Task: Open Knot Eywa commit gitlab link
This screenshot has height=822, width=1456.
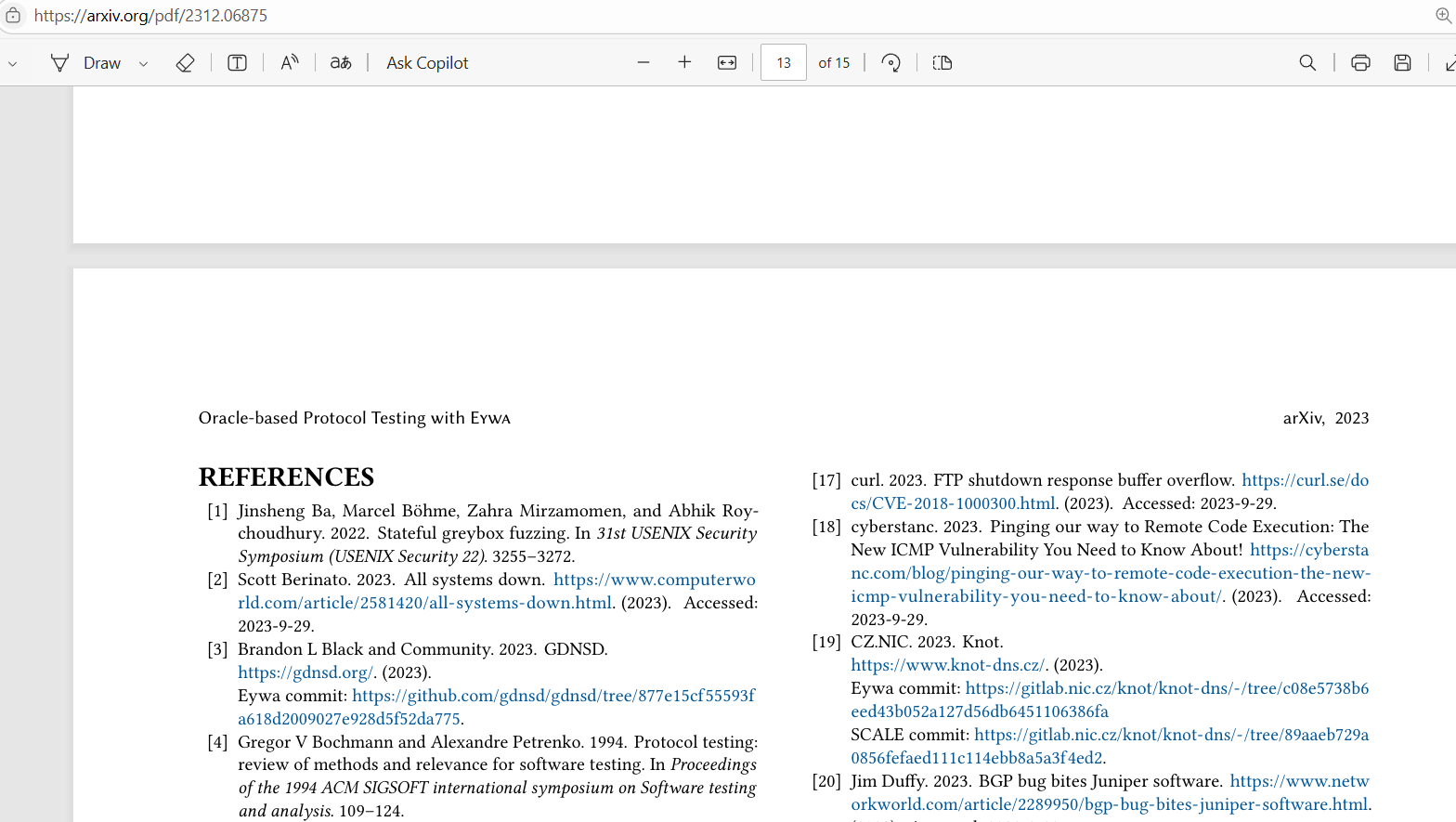Action: point(1110,699)
